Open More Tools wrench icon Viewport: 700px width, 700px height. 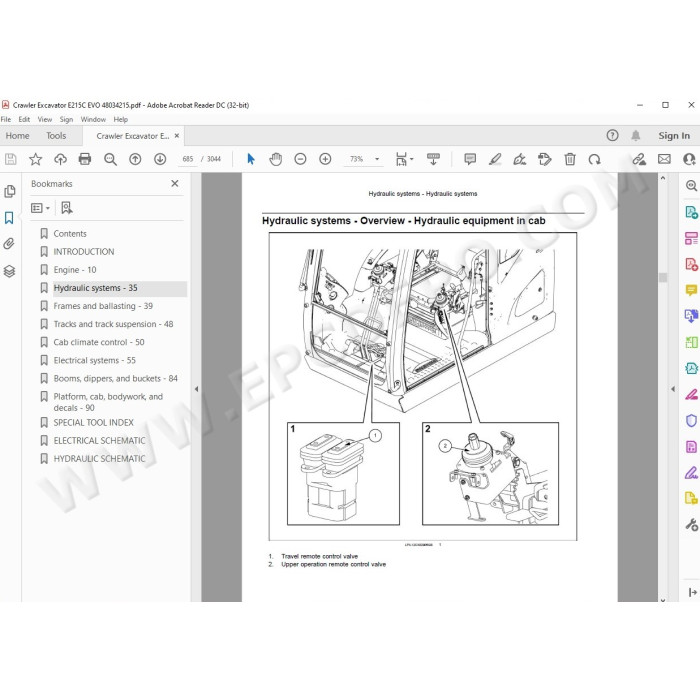pos(691,525)
